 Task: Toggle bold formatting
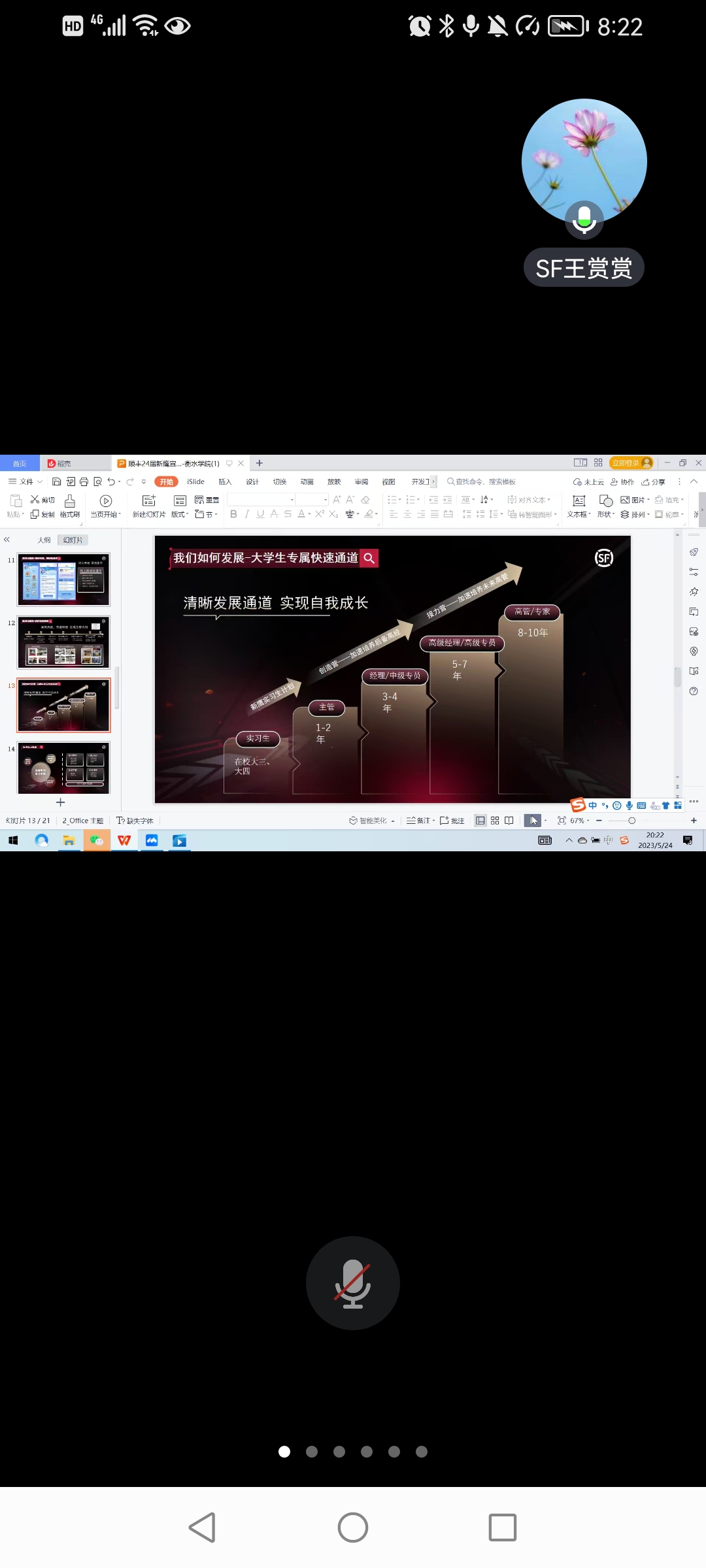click(x=233, y=514)
